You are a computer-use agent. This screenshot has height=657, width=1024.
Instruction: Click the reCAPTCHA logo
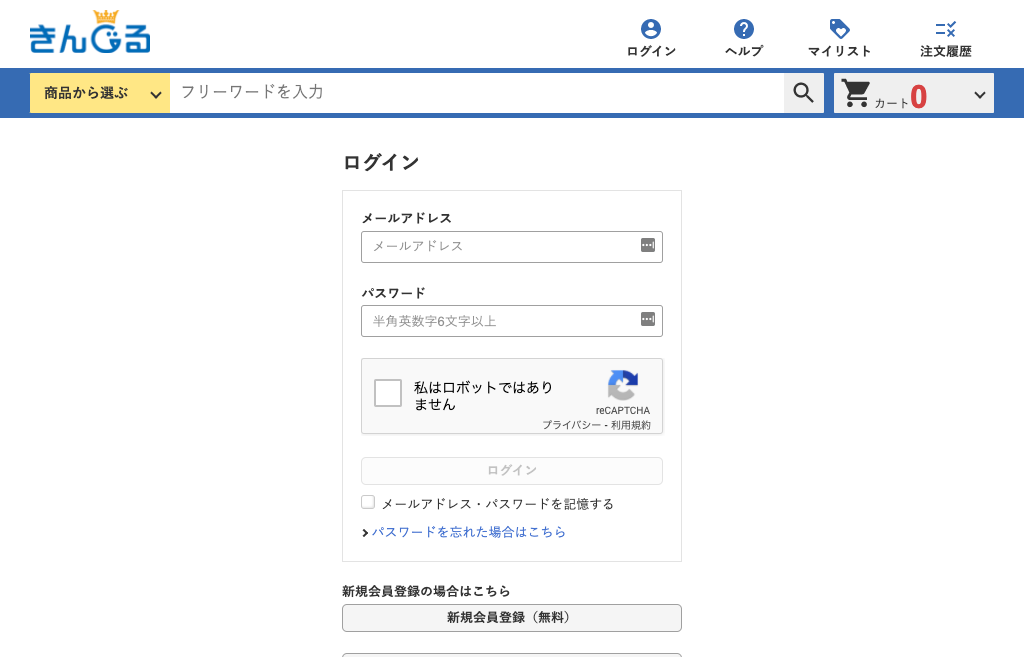click(623, 385)
